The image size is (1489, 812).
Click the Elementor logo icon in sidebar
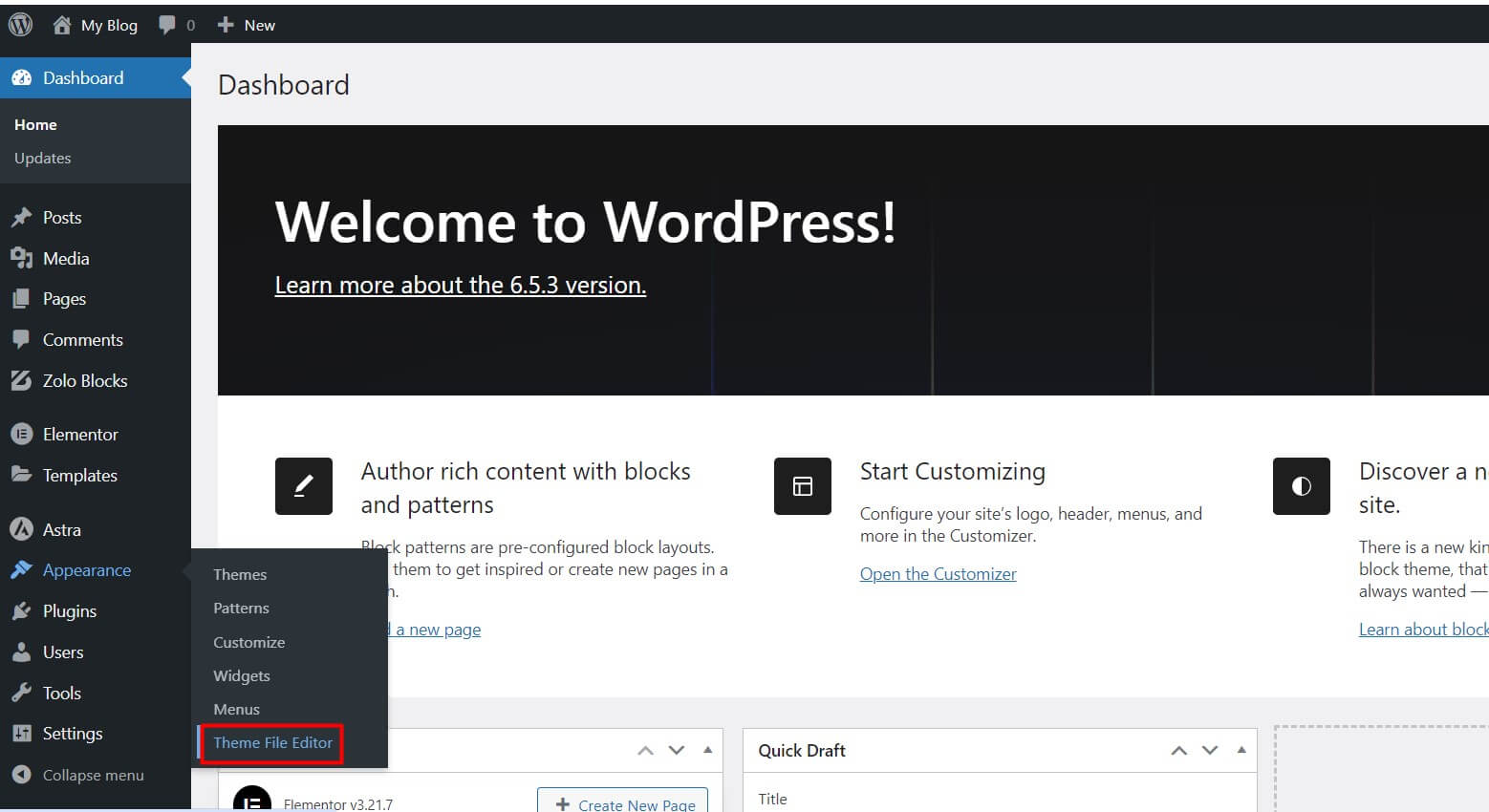[21, 434]
